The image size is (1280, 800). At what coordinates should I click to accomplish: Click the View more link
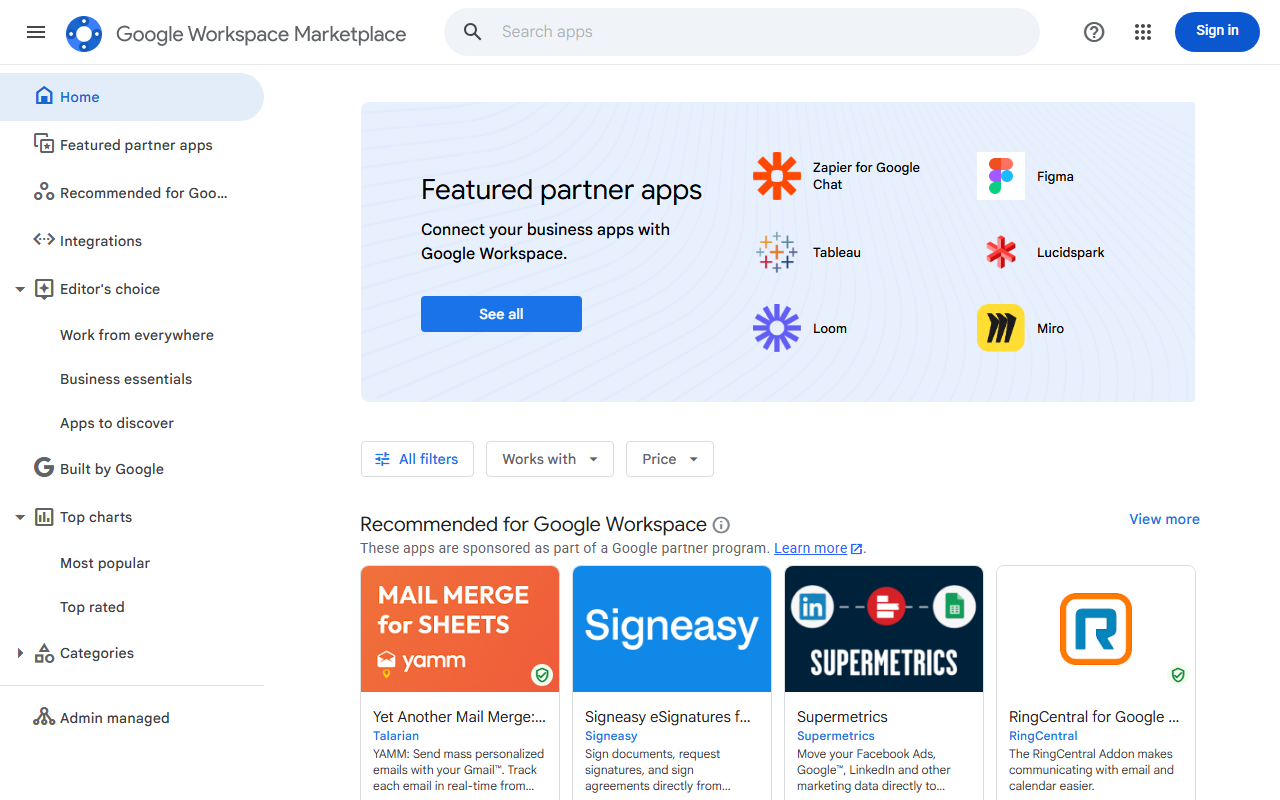pyautogui.click(x=1164, y=519)
